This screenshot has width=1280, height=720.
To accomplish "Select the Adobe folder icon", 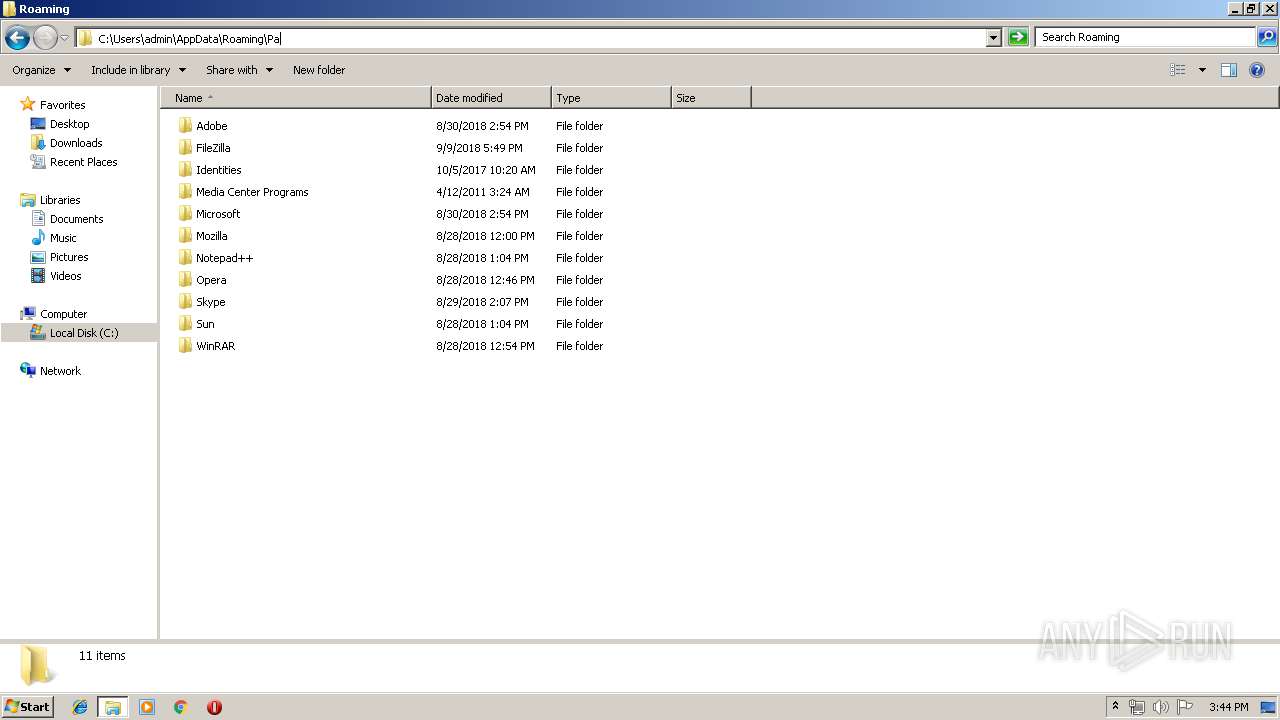I will coord(185,126).
